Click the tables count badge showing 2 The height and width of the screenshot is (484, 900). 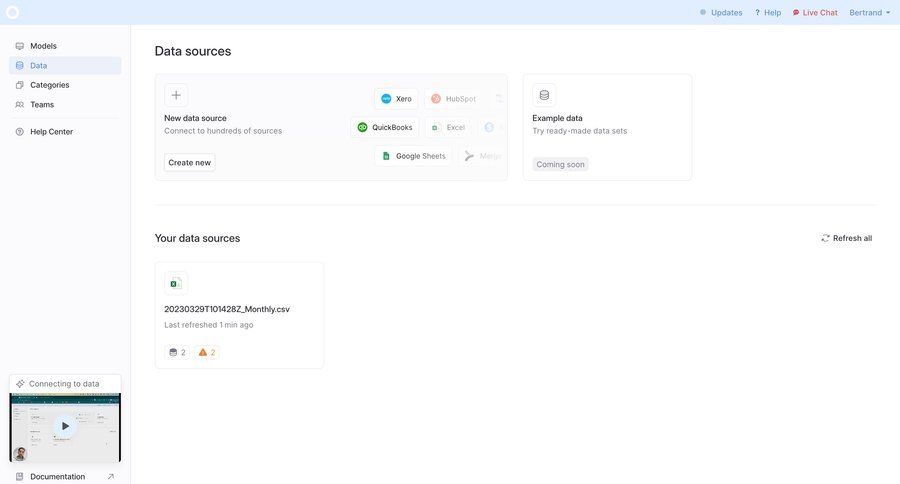point(177,353)
